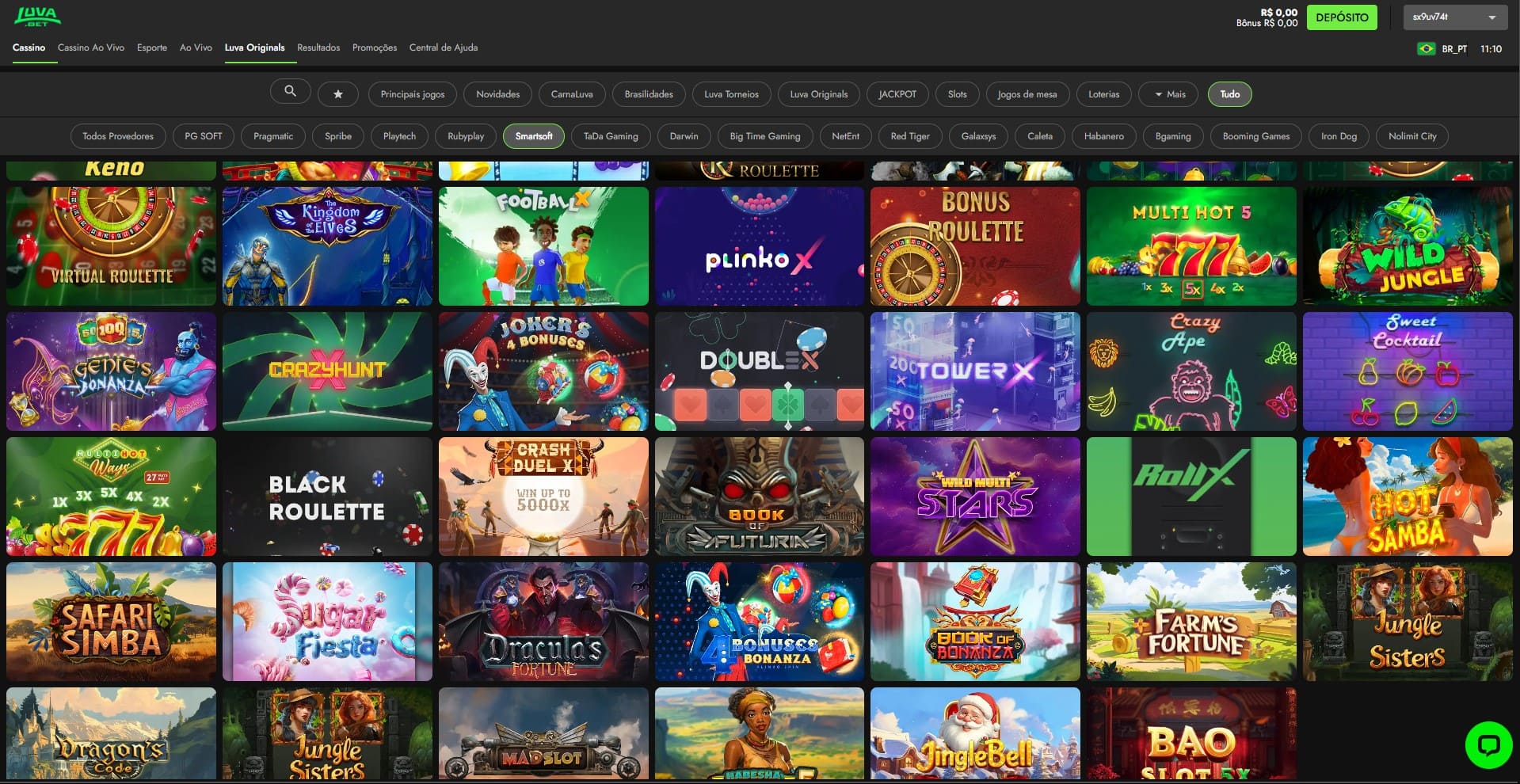Viewport: 1520px width, 784px height.
Task: Filter by Bgaming provider
Action: [1173, 136]
